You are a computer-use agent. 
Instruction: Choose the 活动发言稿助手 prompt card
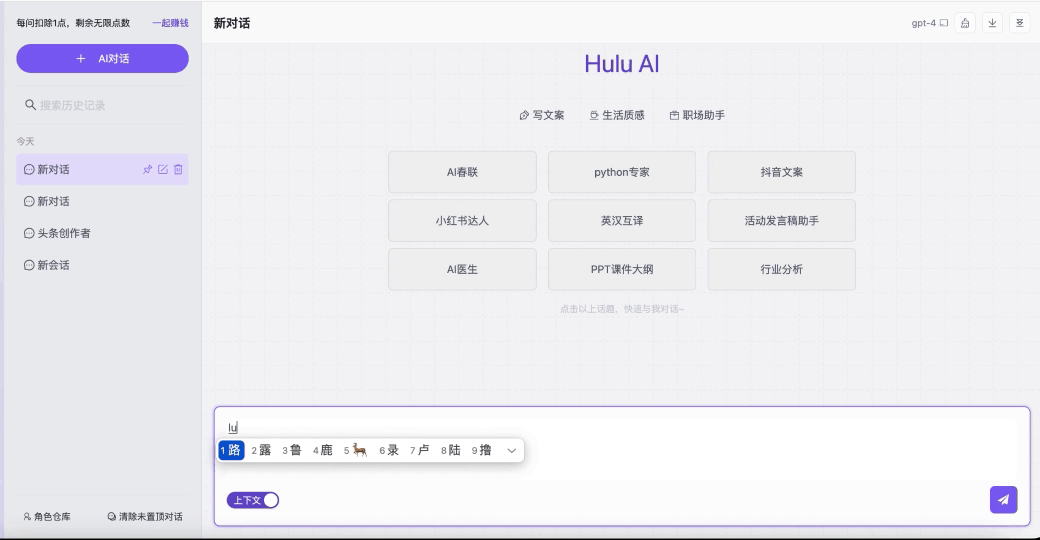coord(781,220)
